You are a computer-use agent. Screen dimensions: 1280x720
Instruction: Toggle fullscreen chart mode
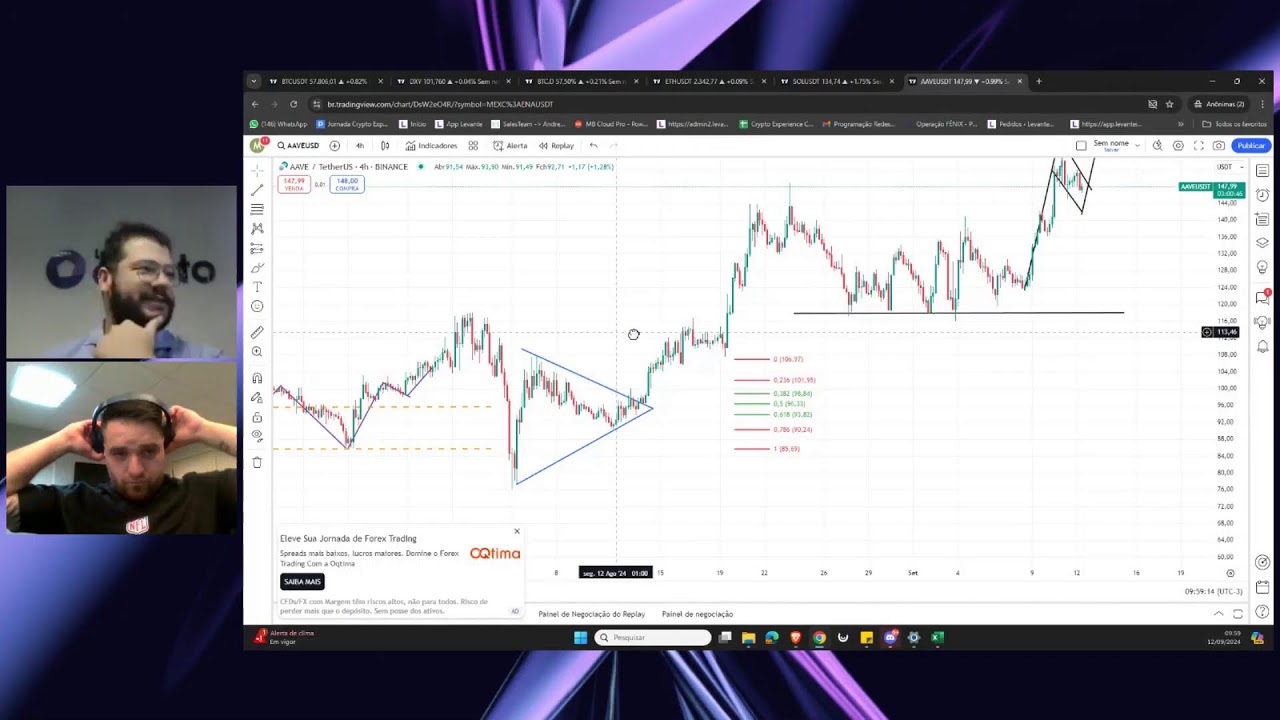[1198, 145]
